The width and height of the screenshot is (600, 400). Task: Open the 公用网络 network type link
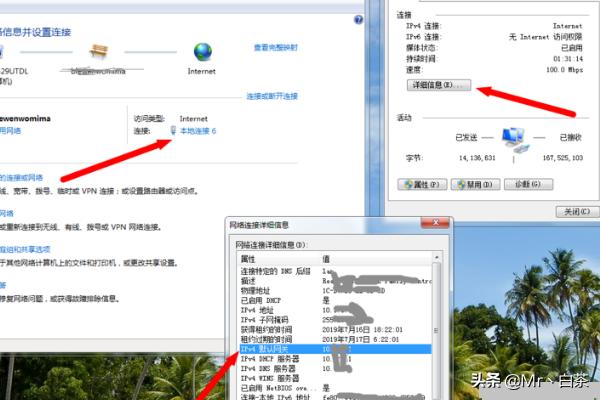click(10, 131)
